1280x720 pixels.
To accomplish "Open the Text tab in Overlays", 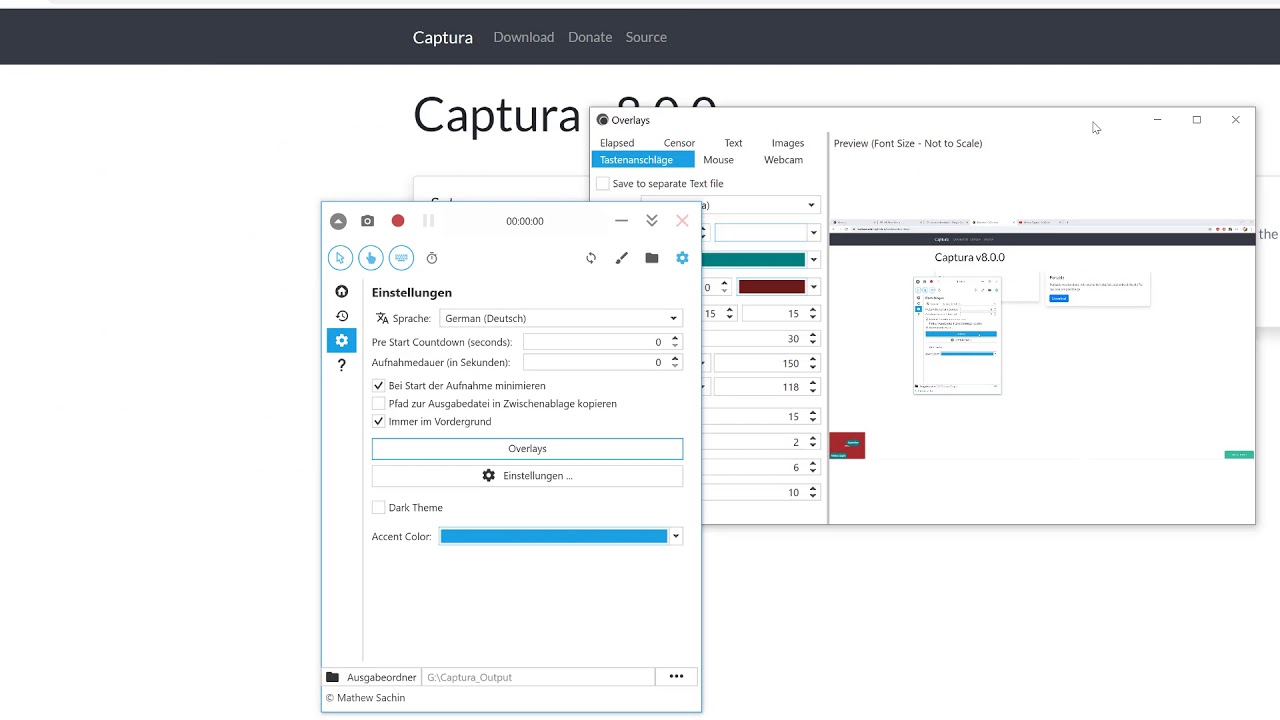I will (733, 143).
